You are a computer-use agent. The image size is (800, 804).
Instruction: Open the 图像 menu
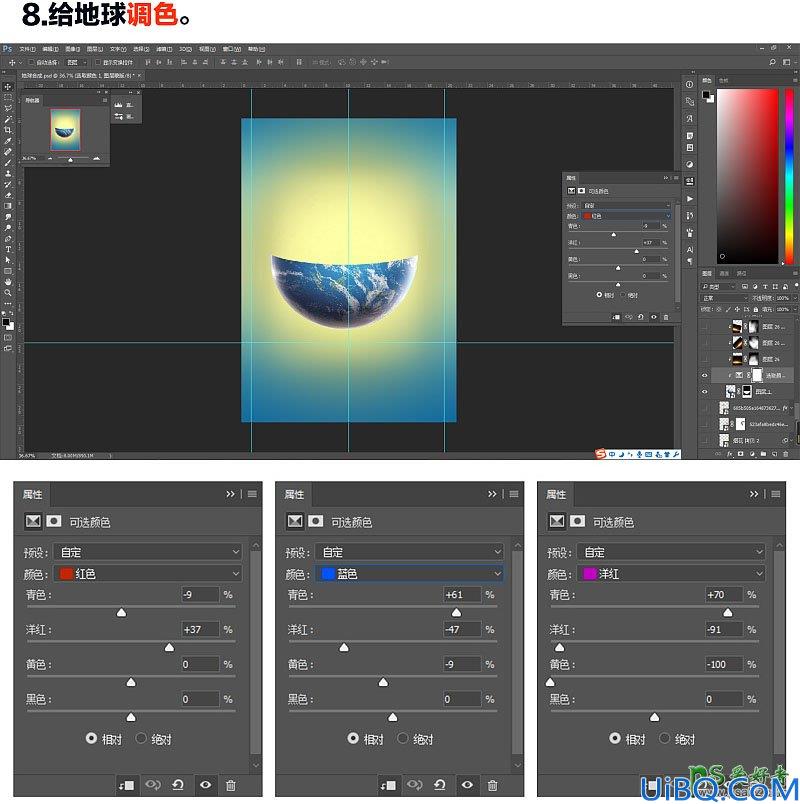(72, 49)
